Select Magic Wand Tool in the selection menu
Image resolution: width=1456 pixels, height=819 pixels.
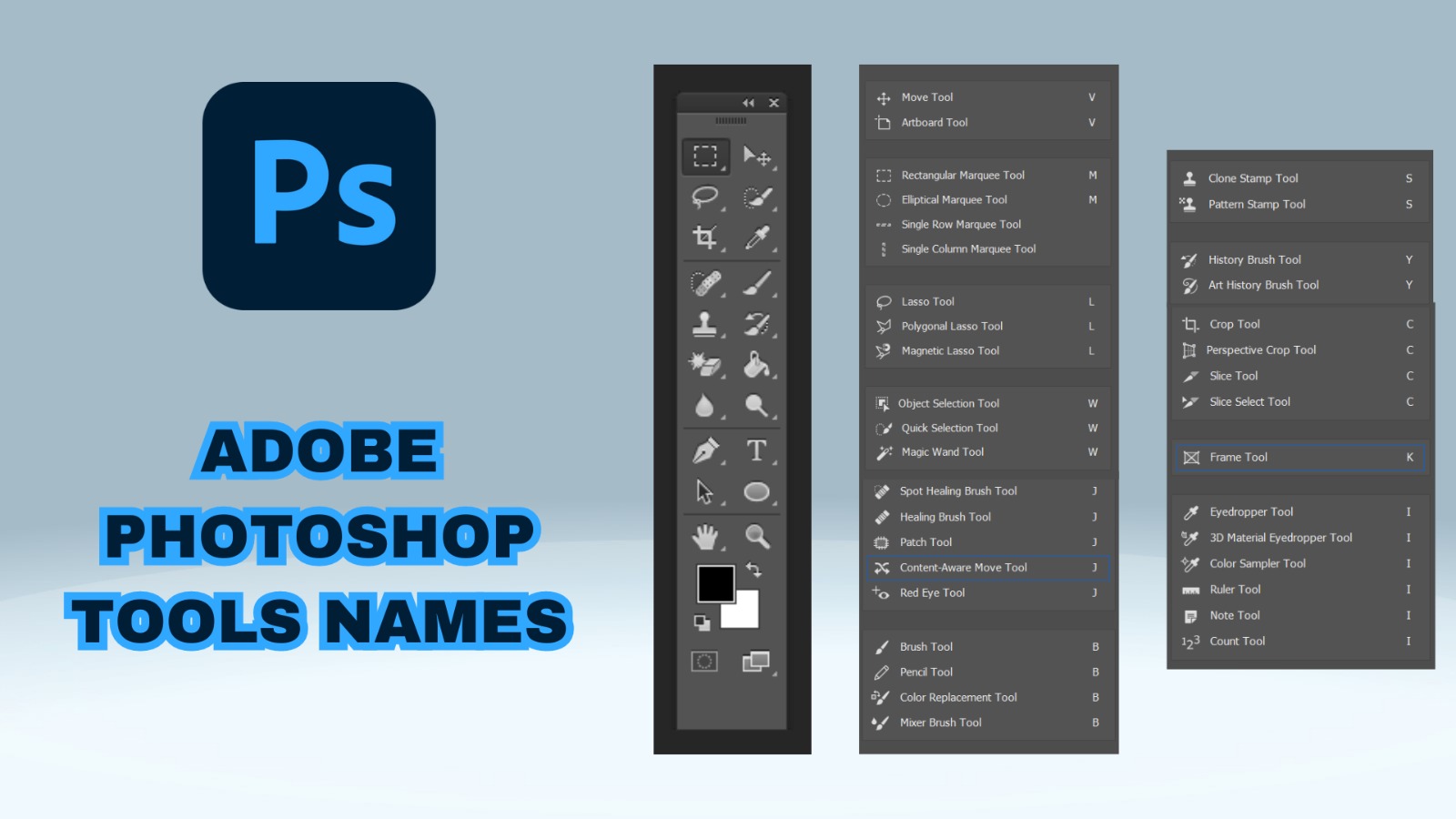[x=942, y=451]
